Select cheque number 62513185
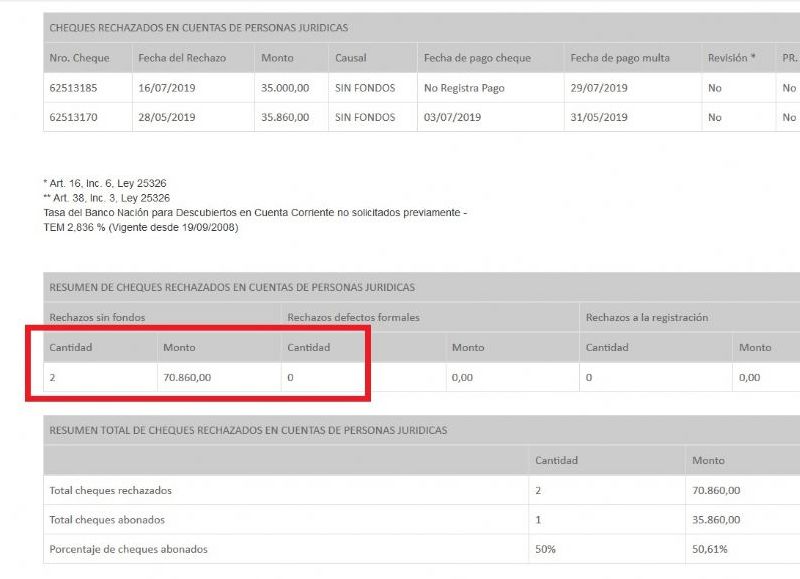 click(x=73, y=88)
